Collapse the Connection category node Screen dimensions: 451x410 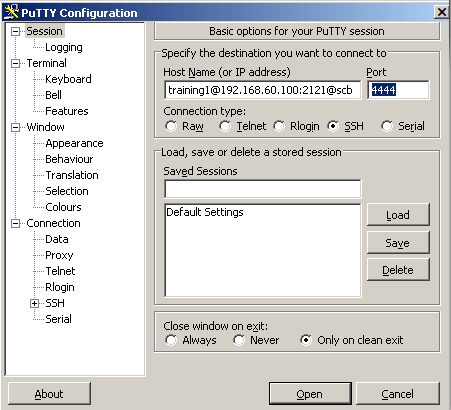(x=15, y=223)
